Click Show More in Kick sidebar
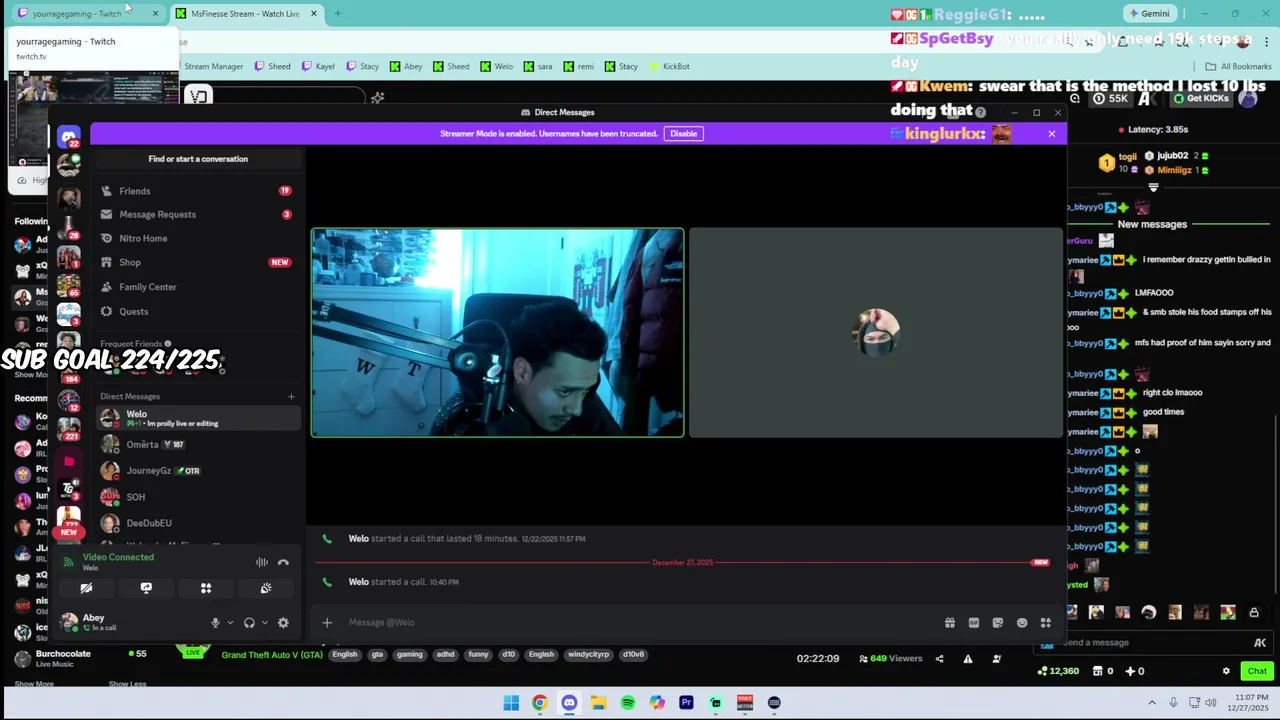 [x=34, y=684]
